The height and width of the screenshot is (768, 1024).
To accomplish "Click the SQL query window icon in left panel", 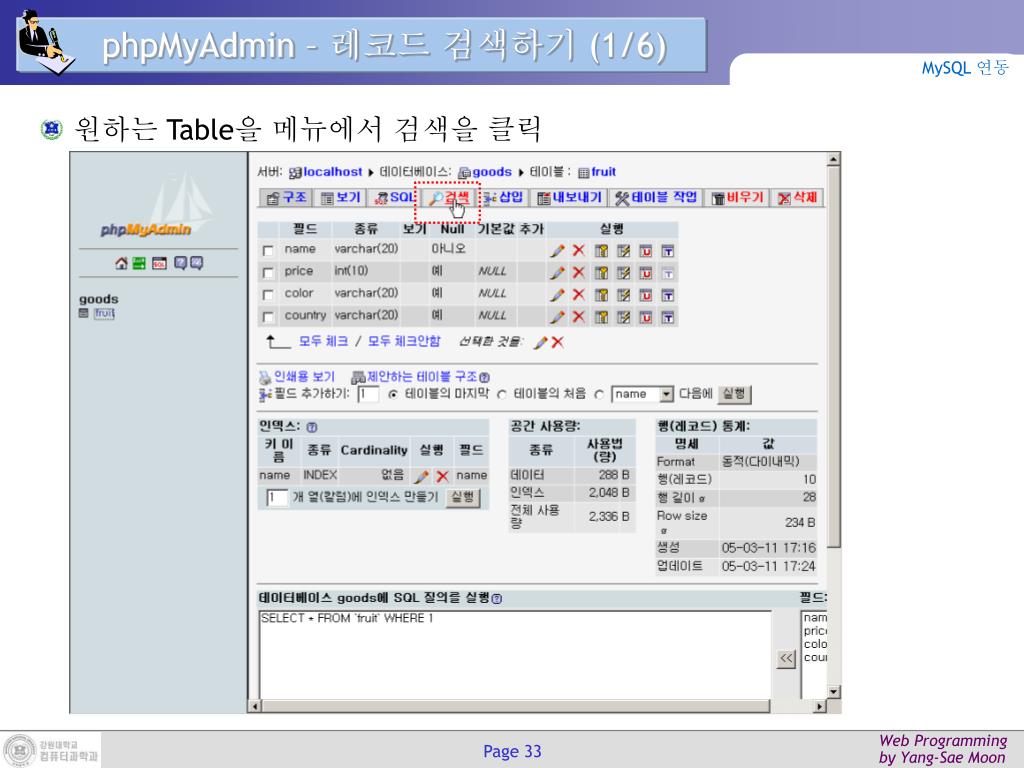I will (x=159, y=263).
